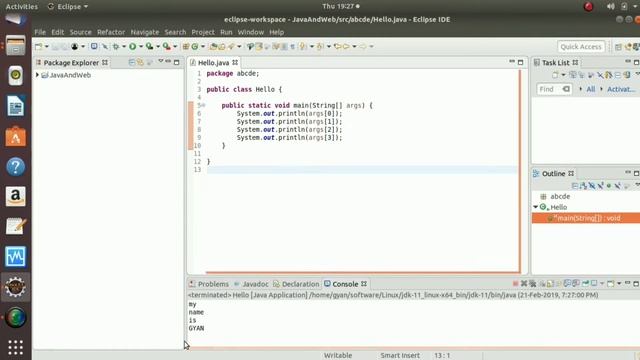
Task: Click the Writable status bar entry
Action: [x=338, y=356]
